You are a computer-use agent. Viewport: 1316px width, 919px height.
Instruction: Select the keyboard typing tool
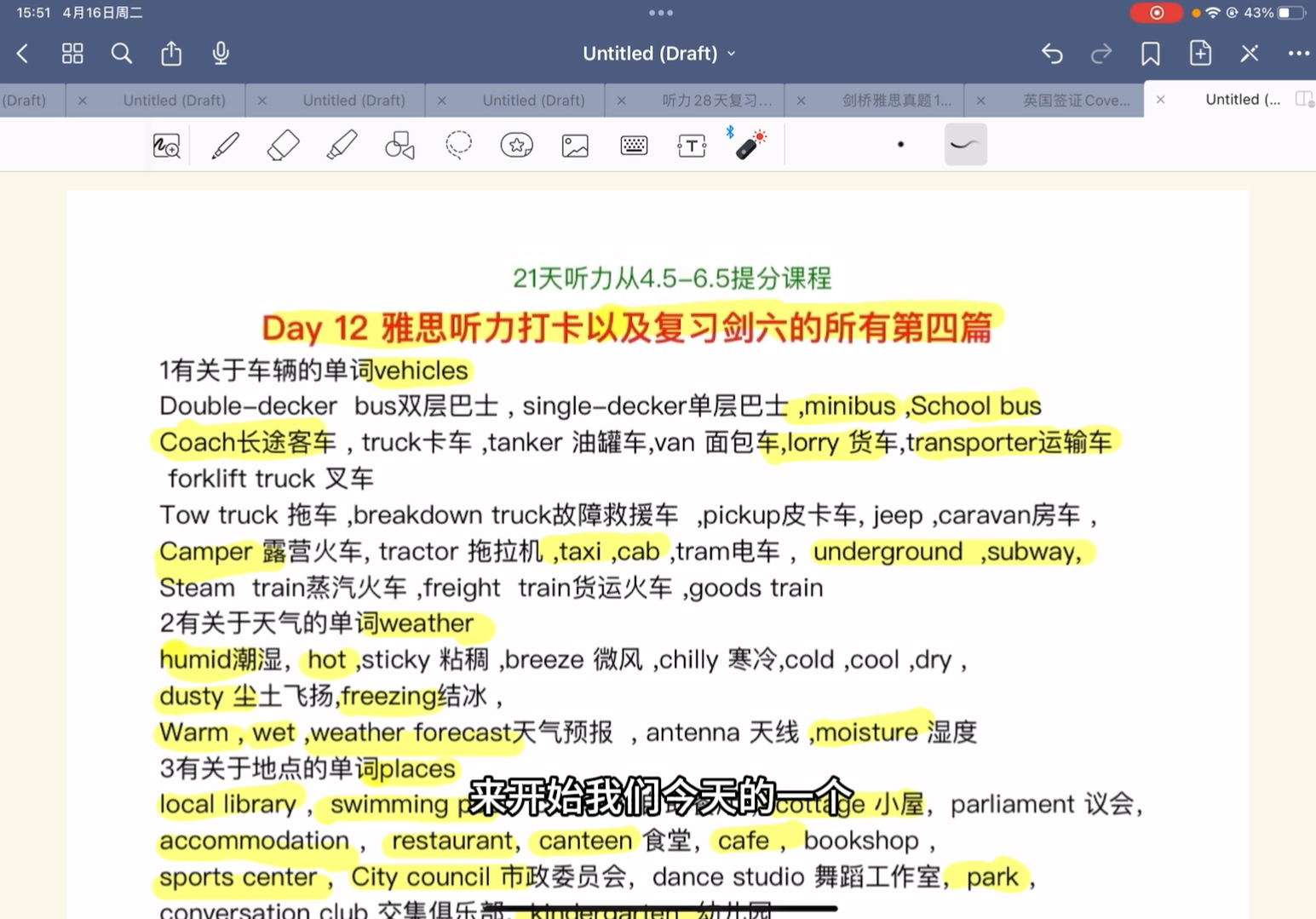(x=634, y=146)
